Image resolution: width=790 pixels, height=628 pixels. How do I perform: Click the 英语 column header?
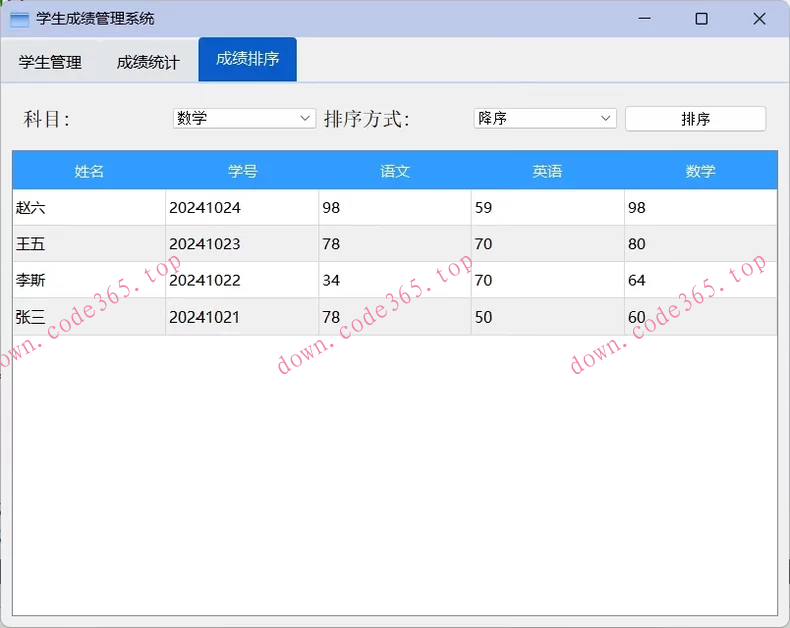[547, 171]
